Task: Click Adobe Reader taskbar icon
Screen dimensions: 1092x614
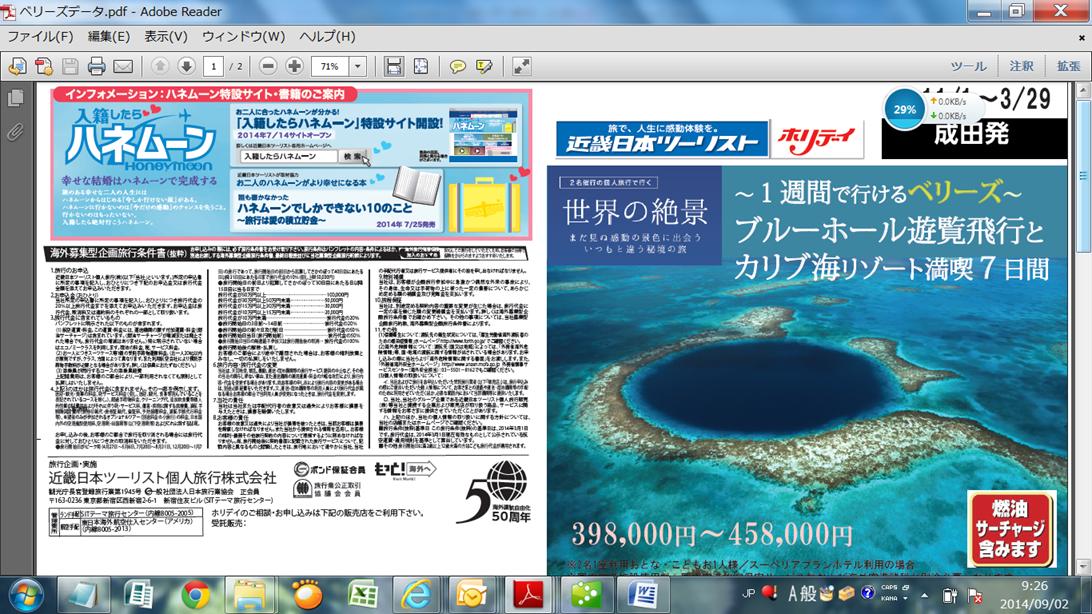Action: [x=528, y=596]
